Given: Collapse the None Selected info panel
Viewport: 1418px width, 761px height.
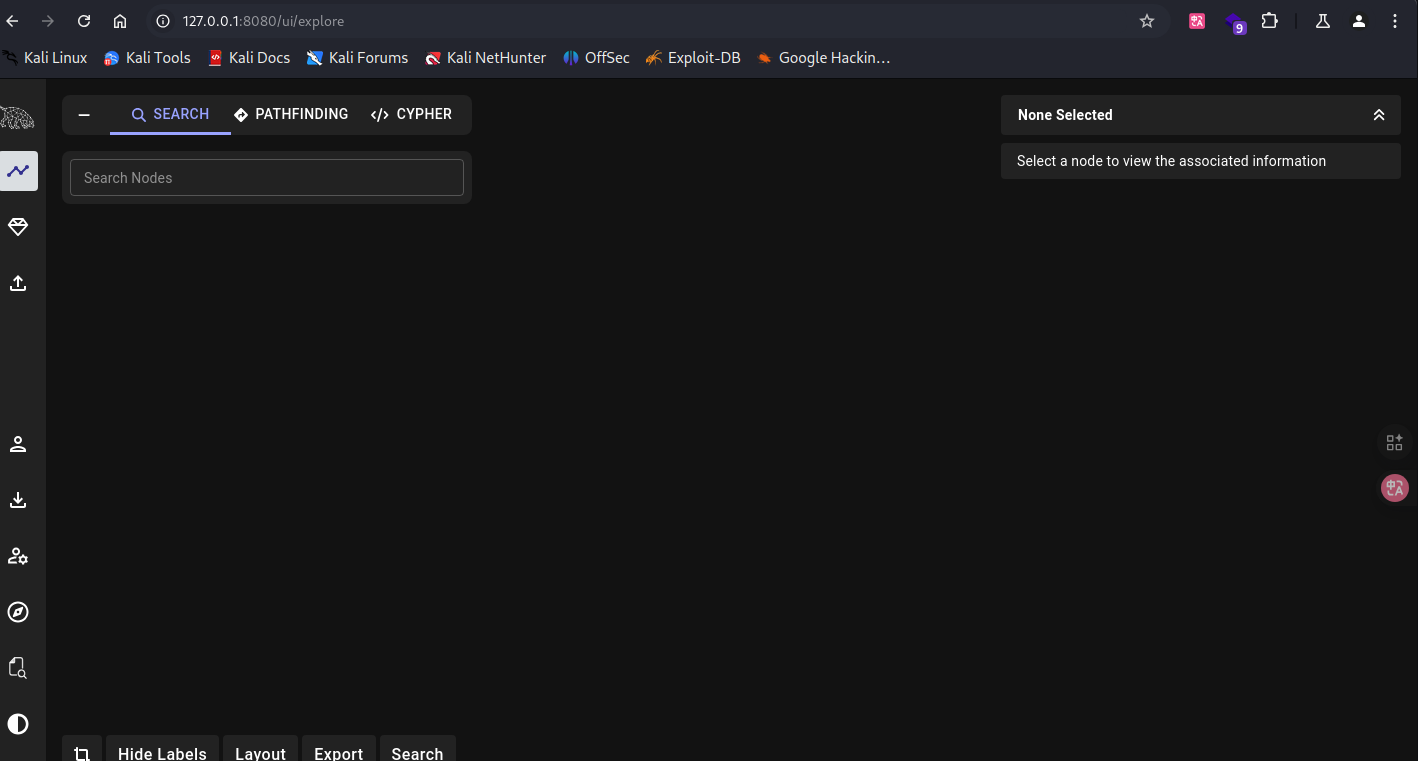Looking at the screenshot, I should 1378,115.
